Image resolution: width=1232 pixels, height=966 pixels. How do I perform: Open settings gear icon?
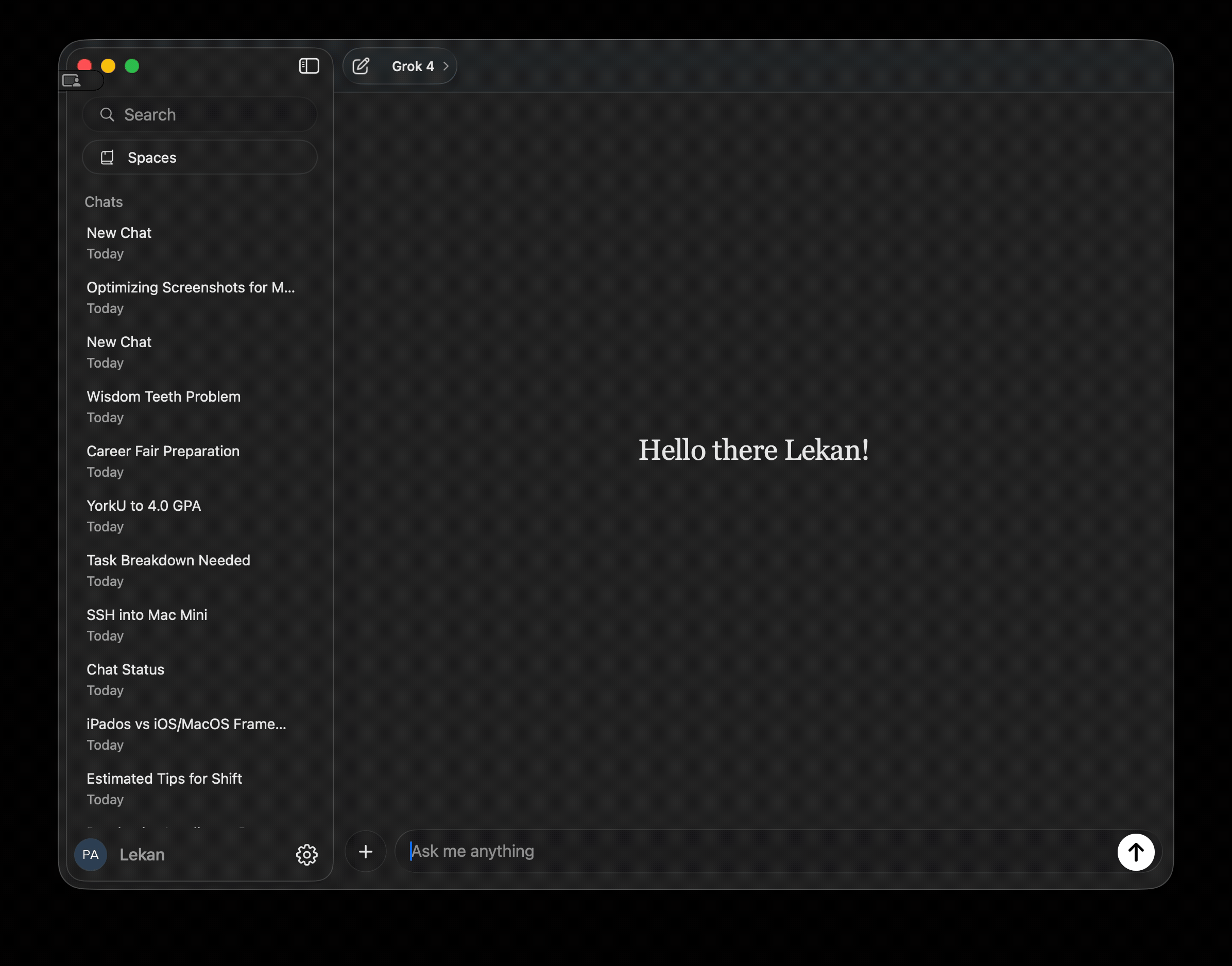306,855
